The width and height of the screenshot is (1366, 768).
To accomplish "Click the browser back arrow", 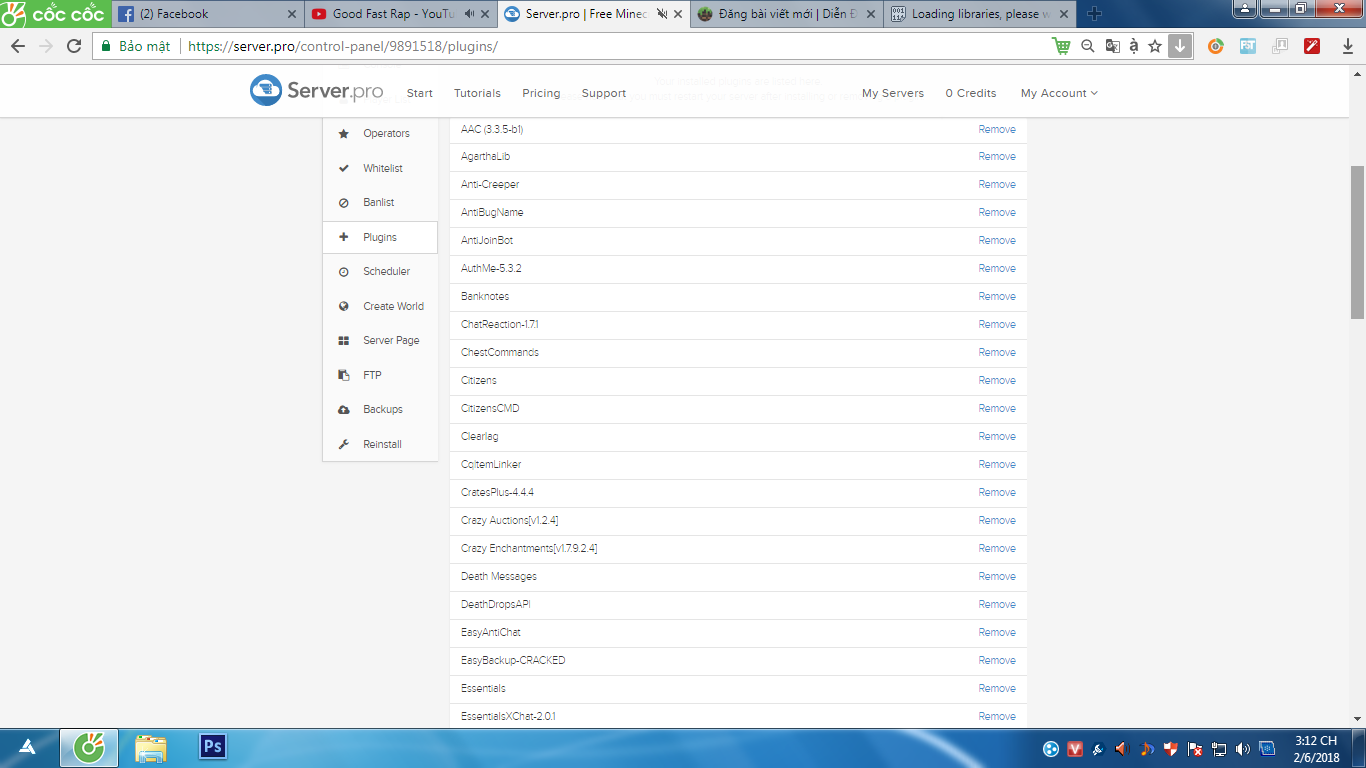I will (18, 46).
